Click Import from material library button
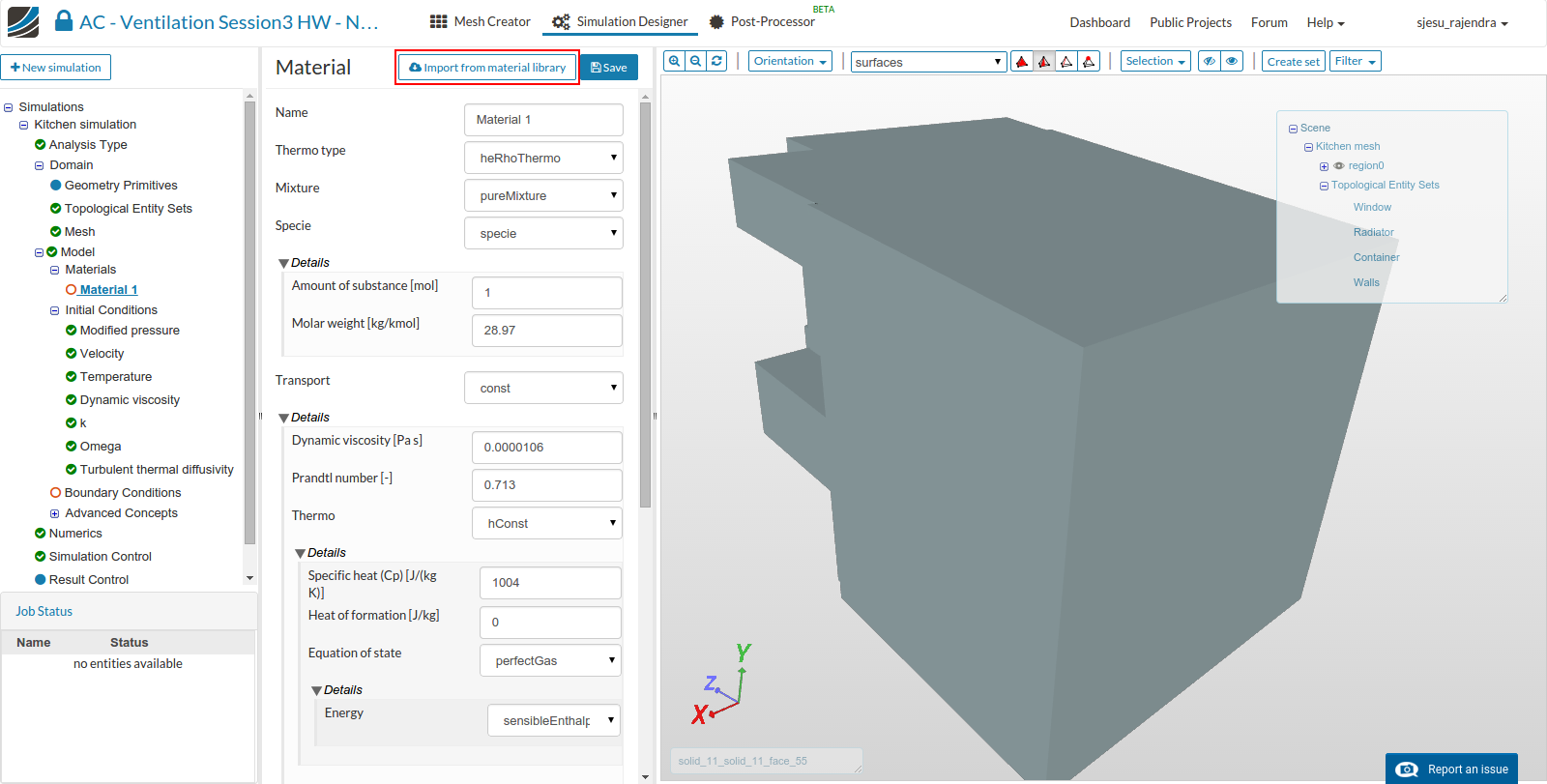This screenshot has width=1547, height=784. point(487,68)
